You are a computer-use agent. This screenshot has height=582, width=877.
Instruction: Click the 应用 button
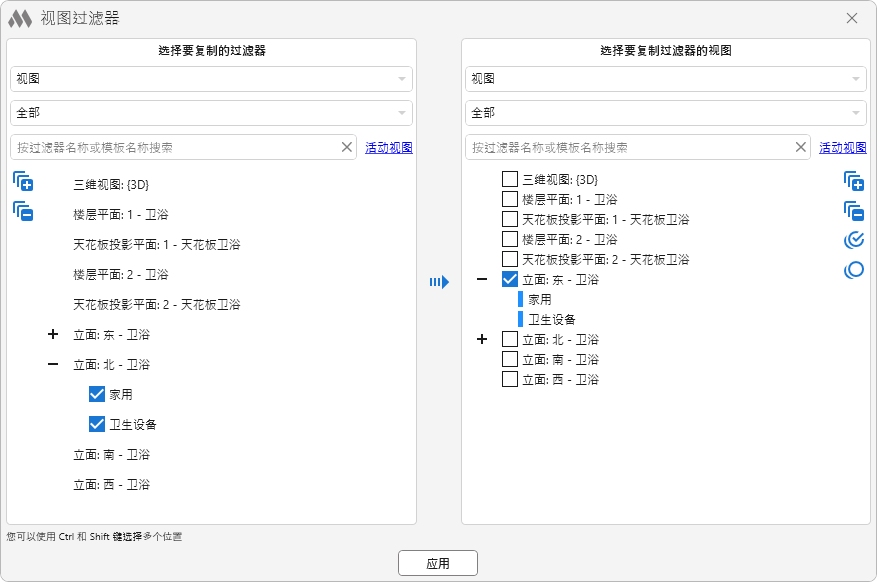437,563
